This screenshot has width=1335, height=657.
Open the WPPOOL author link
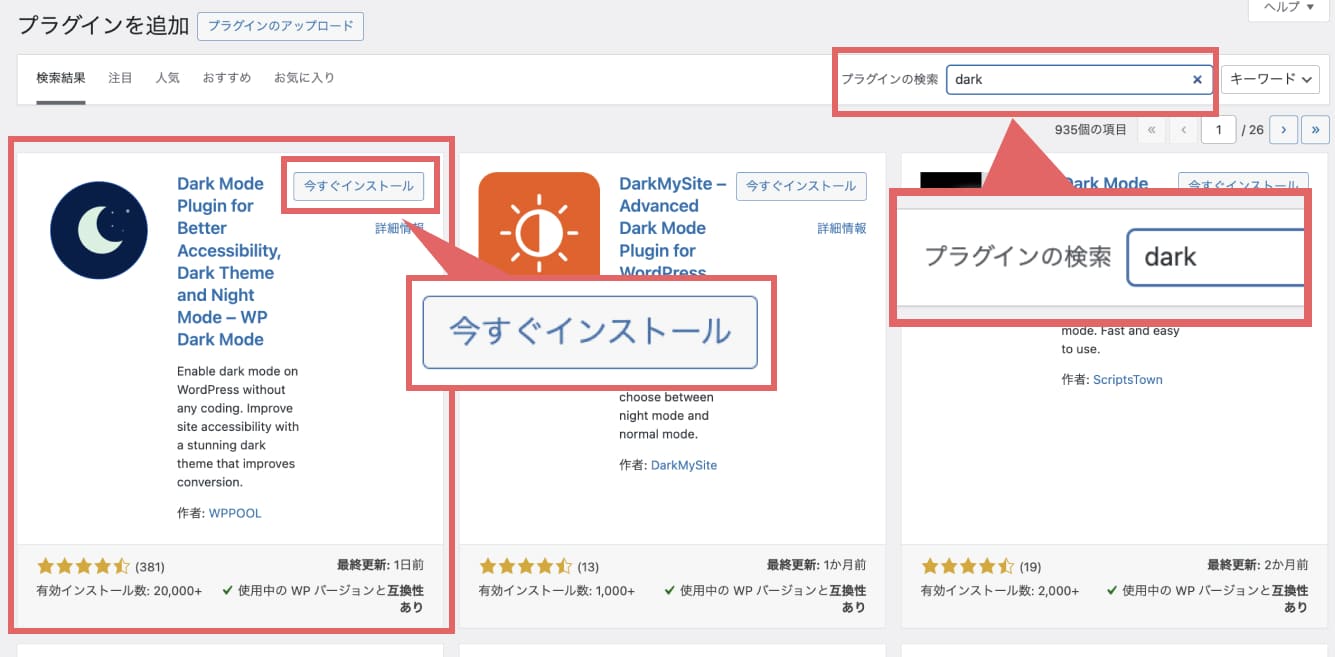235,513
